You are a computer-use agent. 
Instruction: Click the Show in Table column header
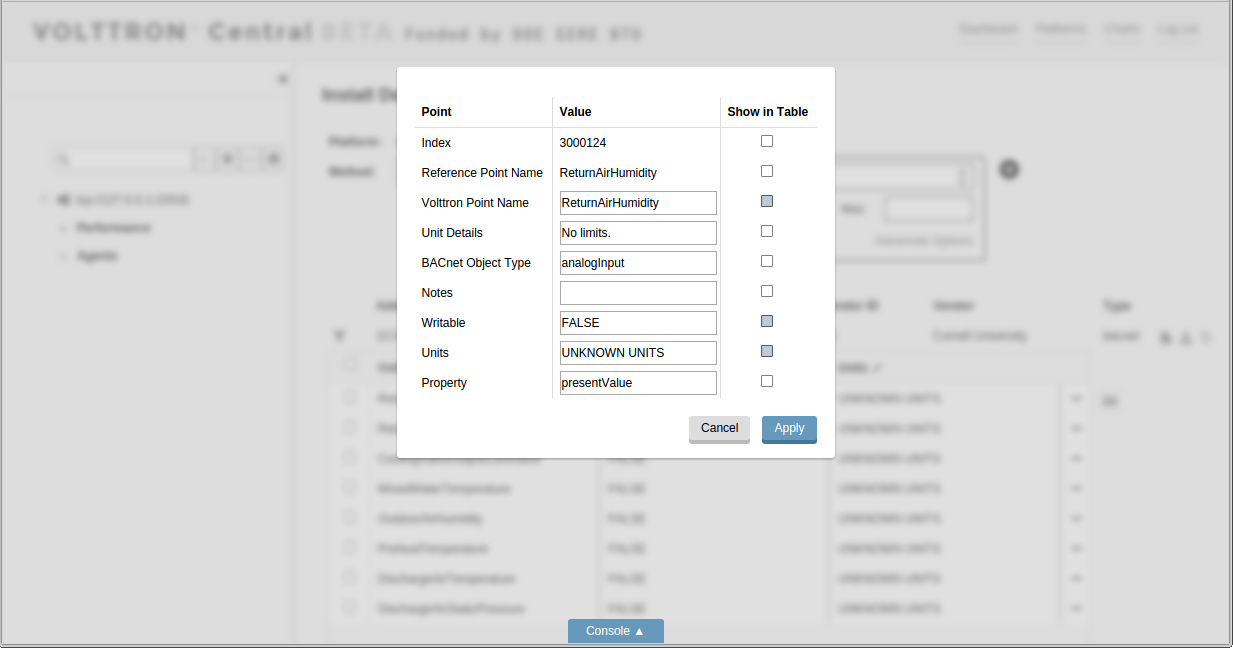[x=768, y=112]
